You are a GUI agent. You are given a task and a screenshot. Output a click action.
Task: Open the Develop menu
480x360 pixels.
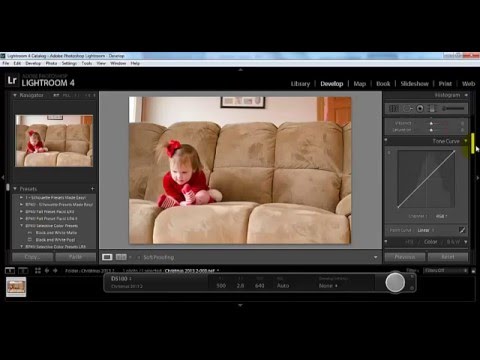click(33, 63)
